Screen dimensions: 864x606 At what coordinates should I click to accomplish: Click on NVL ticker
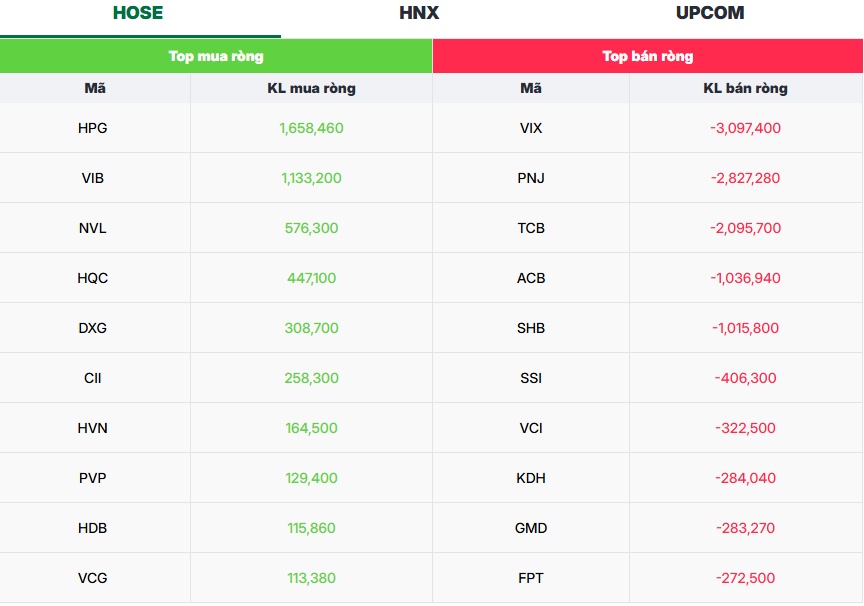[x=93, y=228]
